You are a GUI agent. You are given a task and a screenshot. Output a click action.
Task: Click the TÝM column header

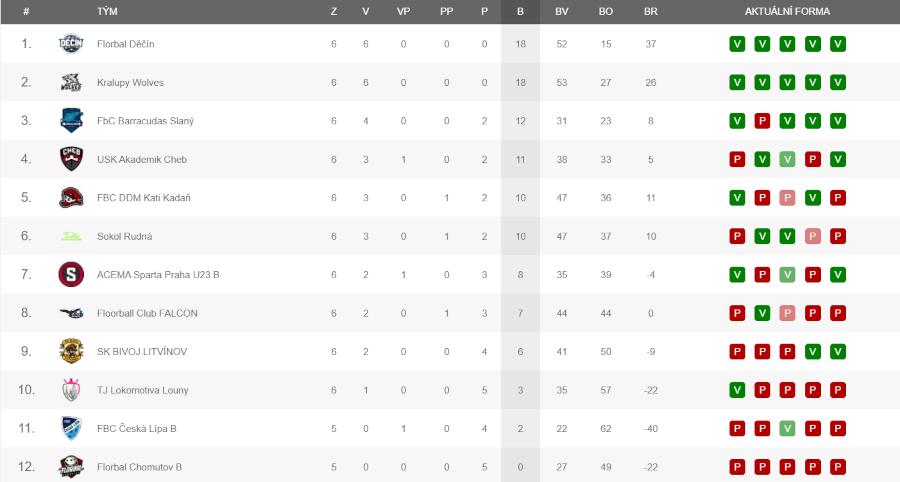[107, 11]
